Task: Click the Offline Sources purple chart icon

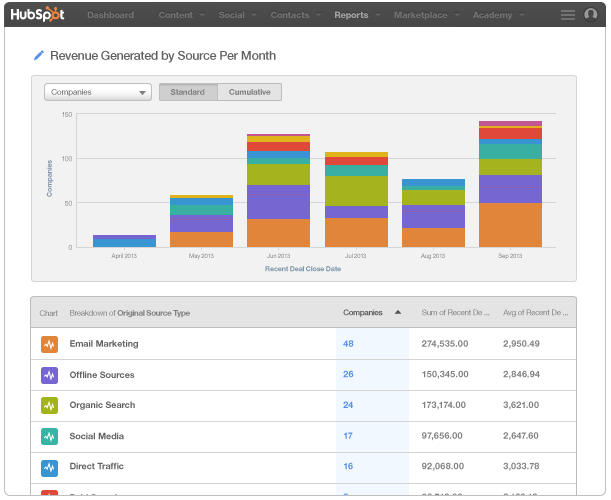Action: 50,375
